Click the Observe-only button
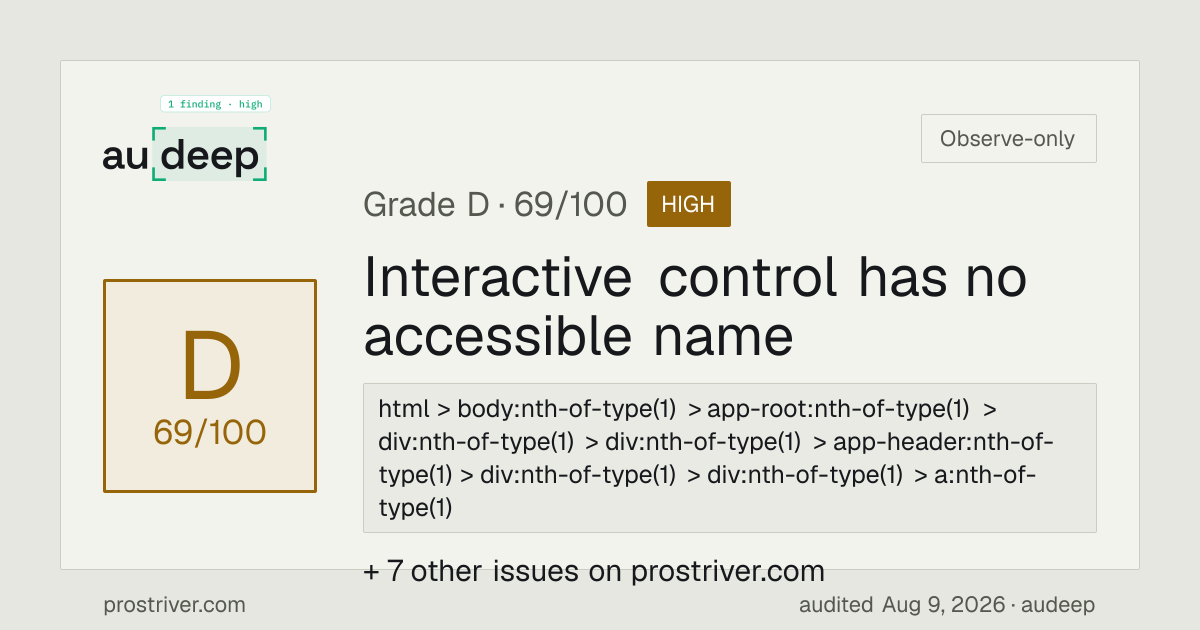This screenshot has height=630, width=1200. click(1008, 139)
